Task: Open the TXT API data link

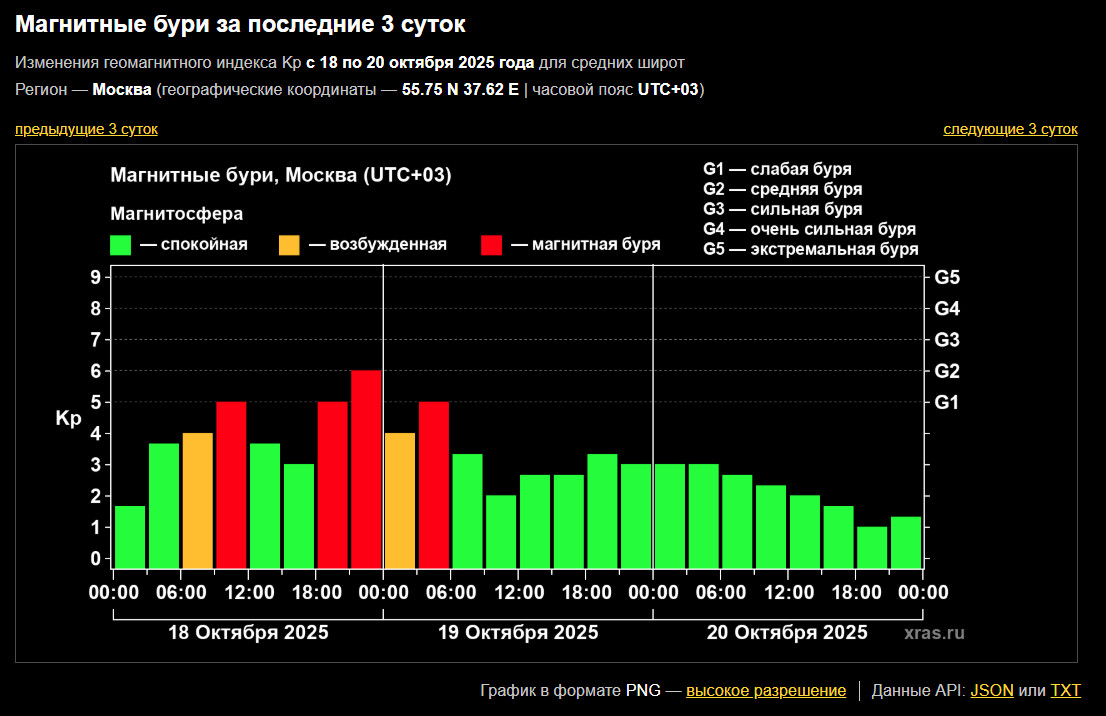Action: click(1065, 690)
